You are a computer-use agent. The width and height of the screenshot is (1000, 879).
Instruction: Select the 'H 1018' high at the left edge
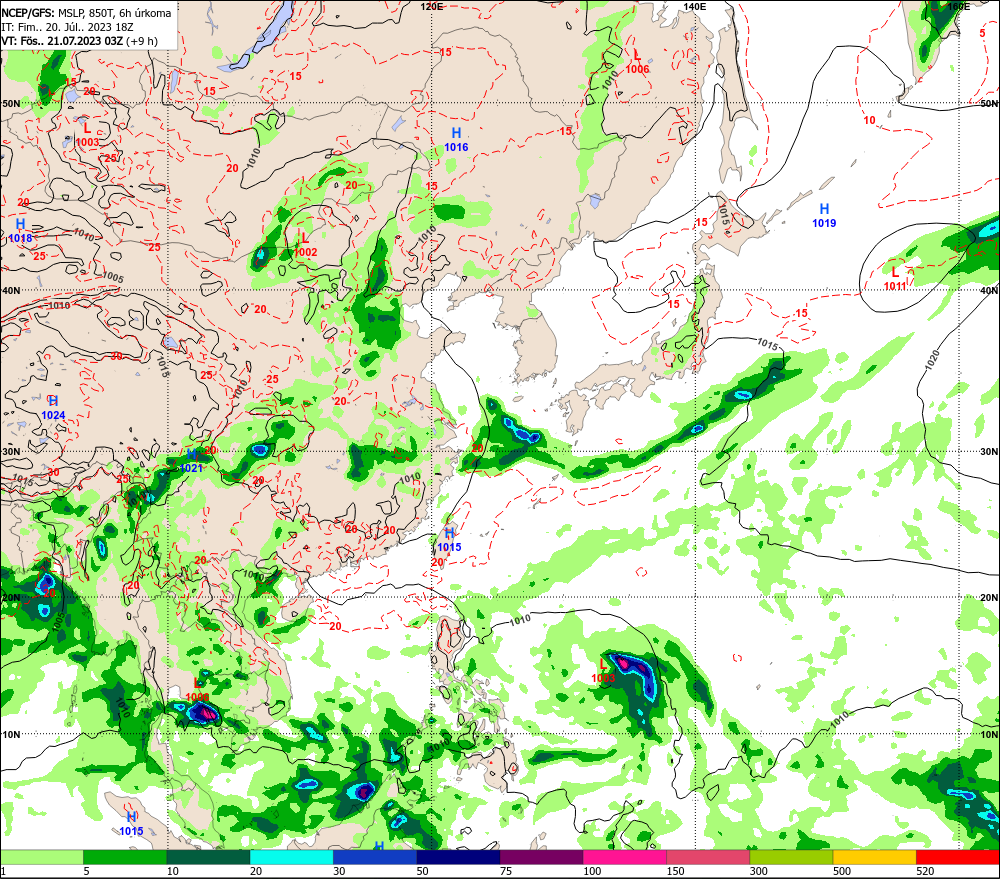tap(20, 230)
